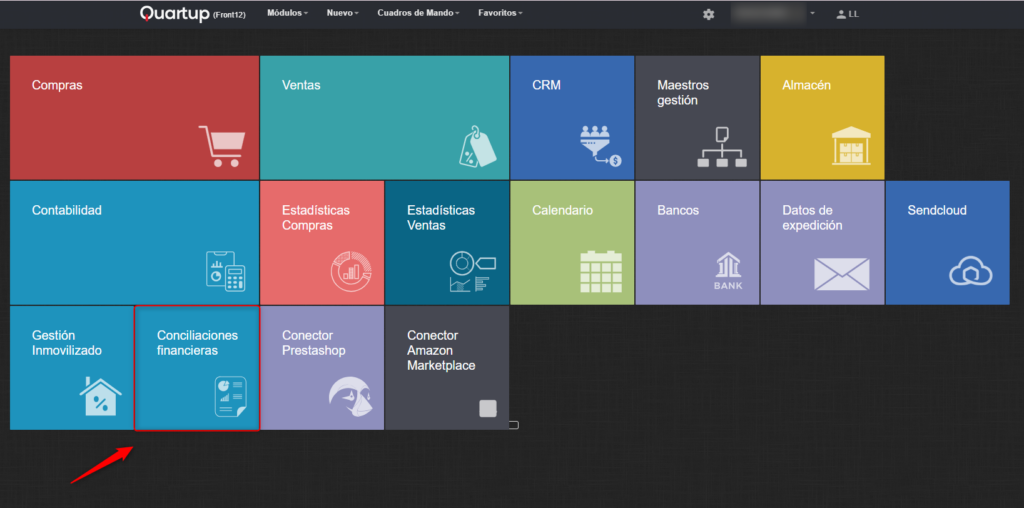Open the Favoritos menu
This screenshot has width=1024, height=508.
coord(500,14)
